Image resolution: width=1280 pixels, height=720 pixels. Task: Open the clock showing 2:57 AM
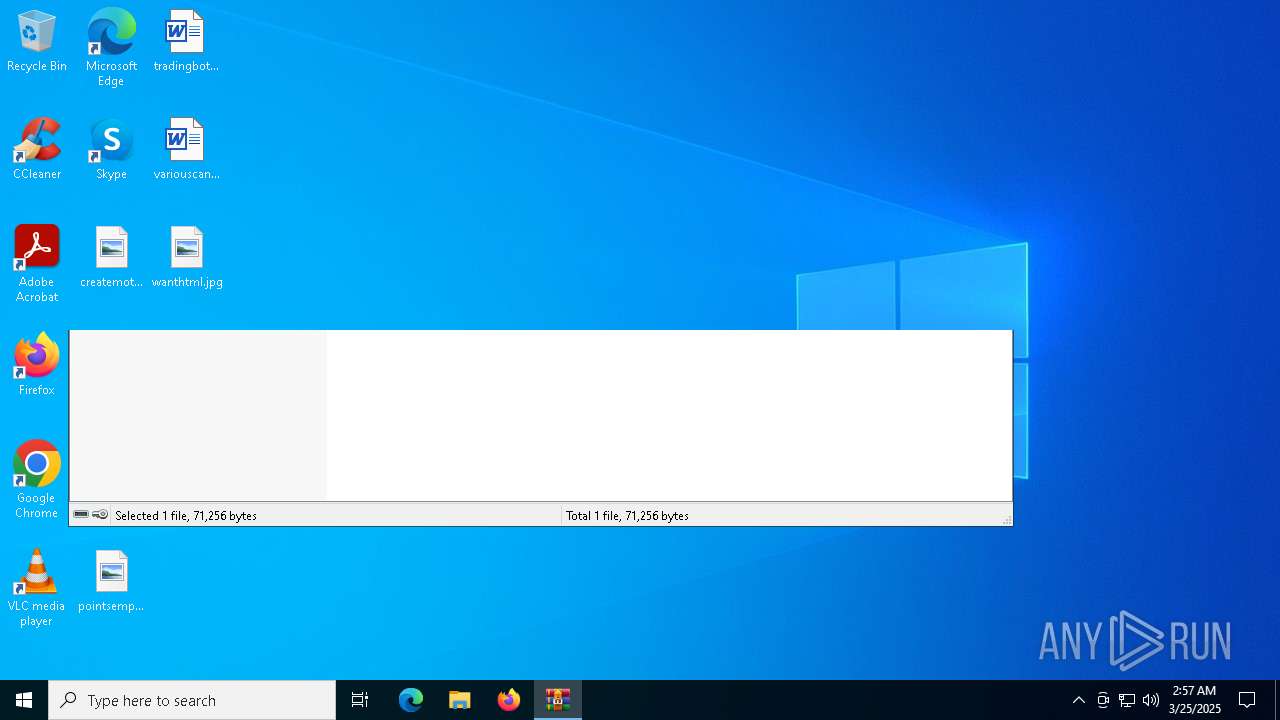[x=1195, y=700]
